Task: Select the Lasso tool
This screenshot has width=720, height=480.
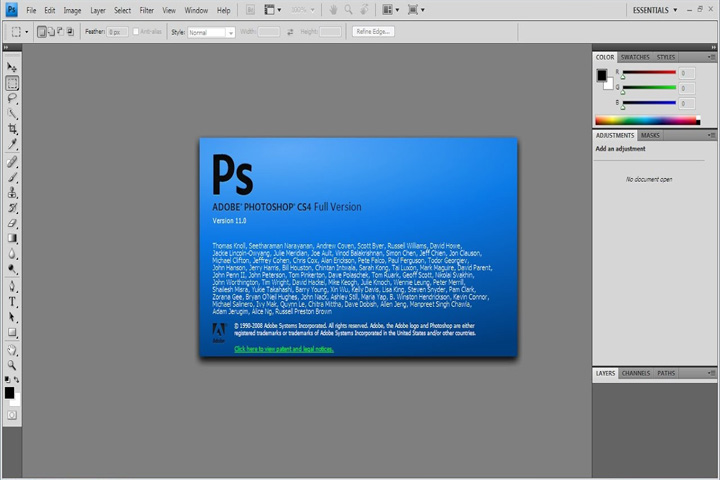Action: (x=12, y=98)
